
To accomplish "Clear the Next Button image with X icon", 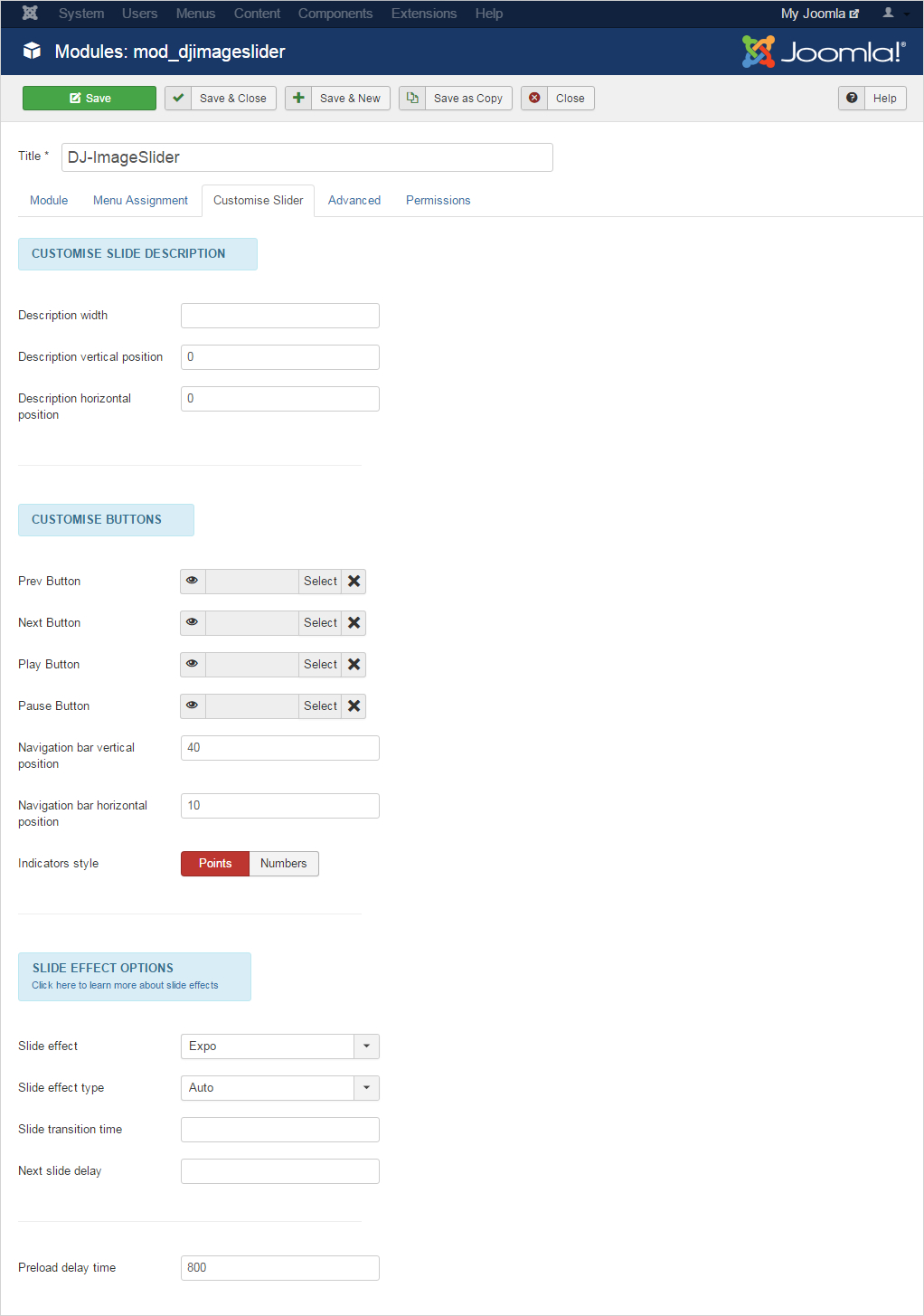I will coord(354,623).
